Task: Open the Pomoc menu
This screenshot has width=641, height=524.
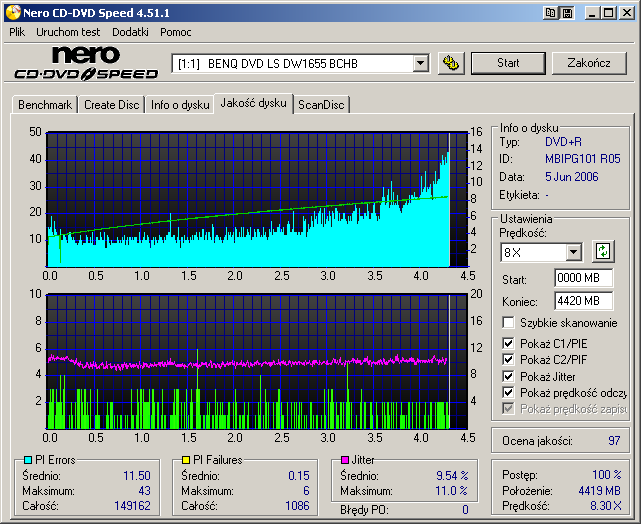Action: pyautogui.click(x=176, y=32)
